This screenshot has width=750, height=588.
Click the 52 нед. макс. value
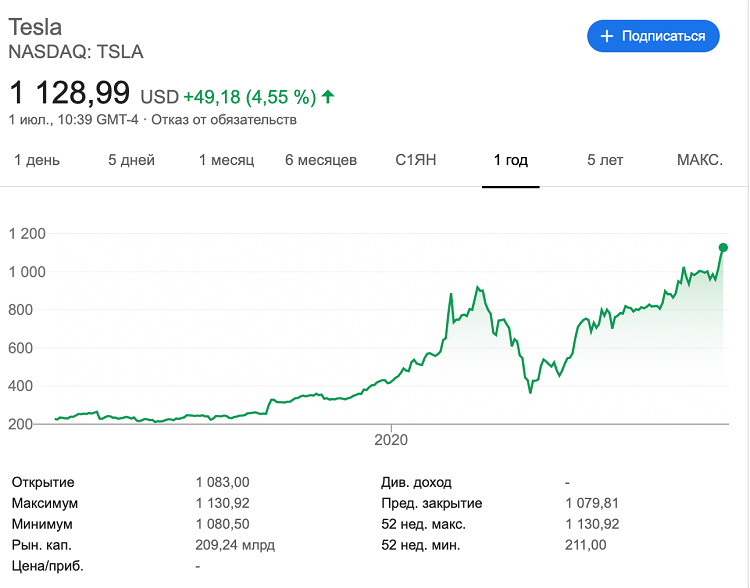593,524
